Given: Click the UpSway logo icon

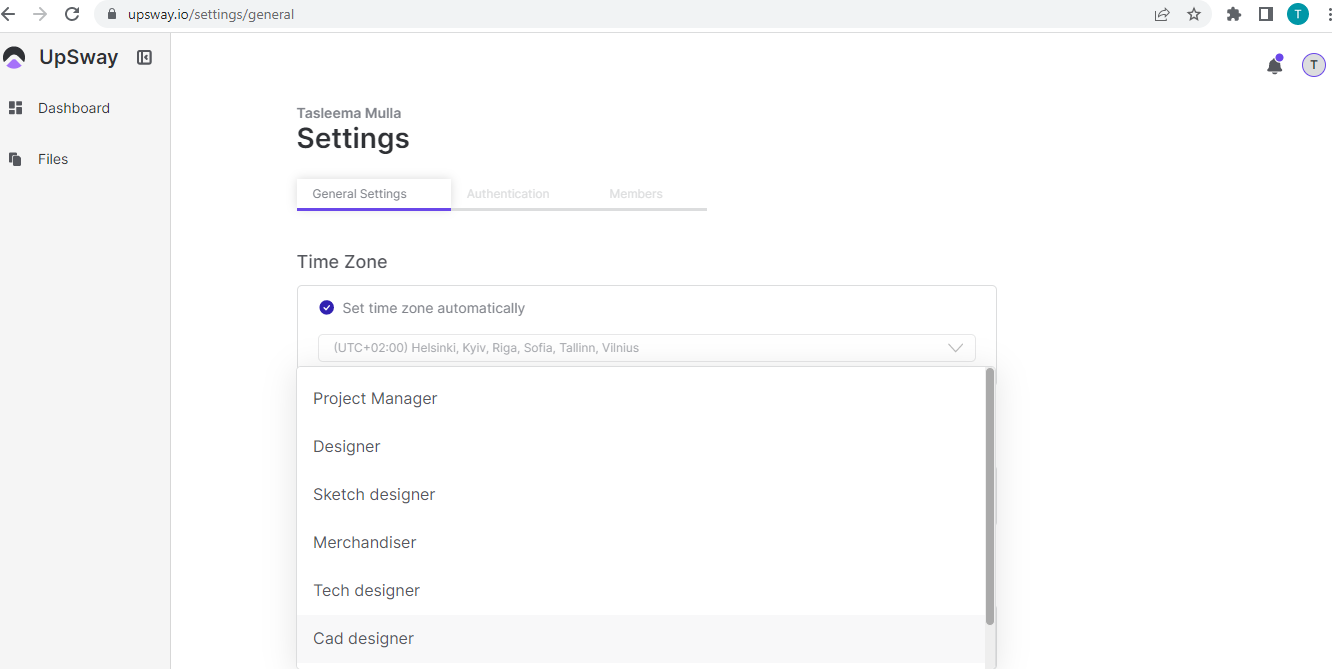Looking at the screenshot, I should [14, 58].
